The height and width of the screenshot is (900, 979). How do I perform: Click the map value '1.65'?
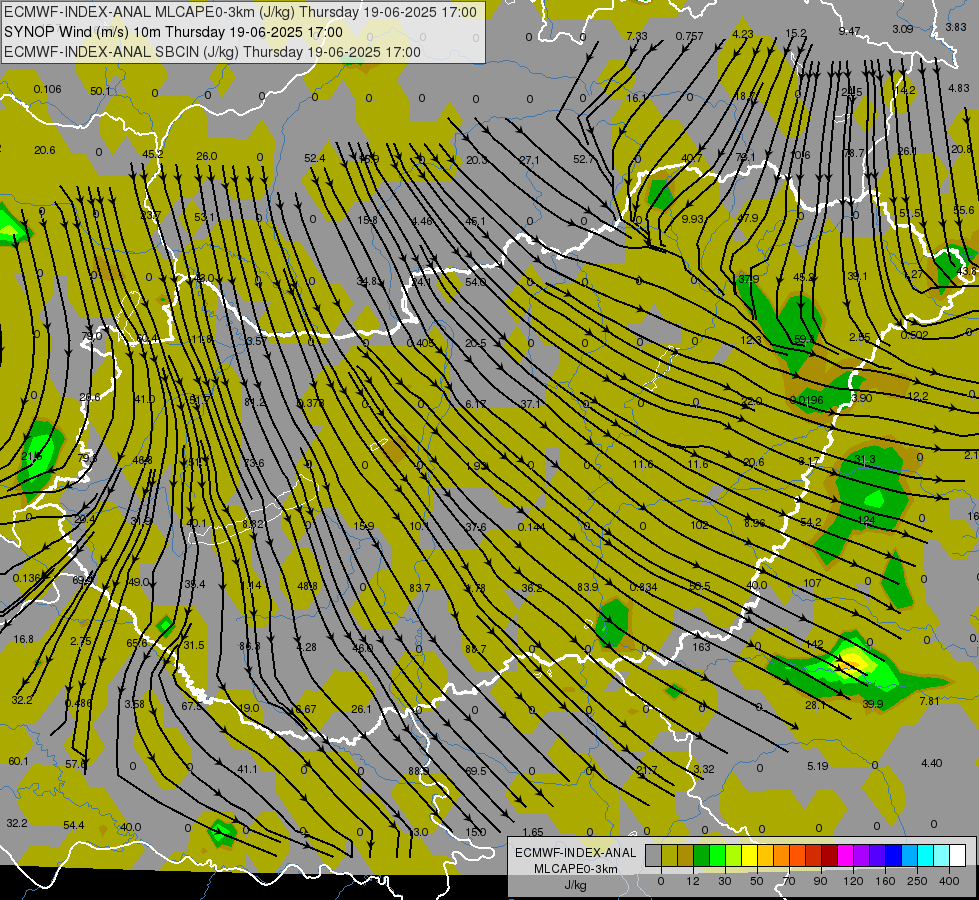point(533,833)
